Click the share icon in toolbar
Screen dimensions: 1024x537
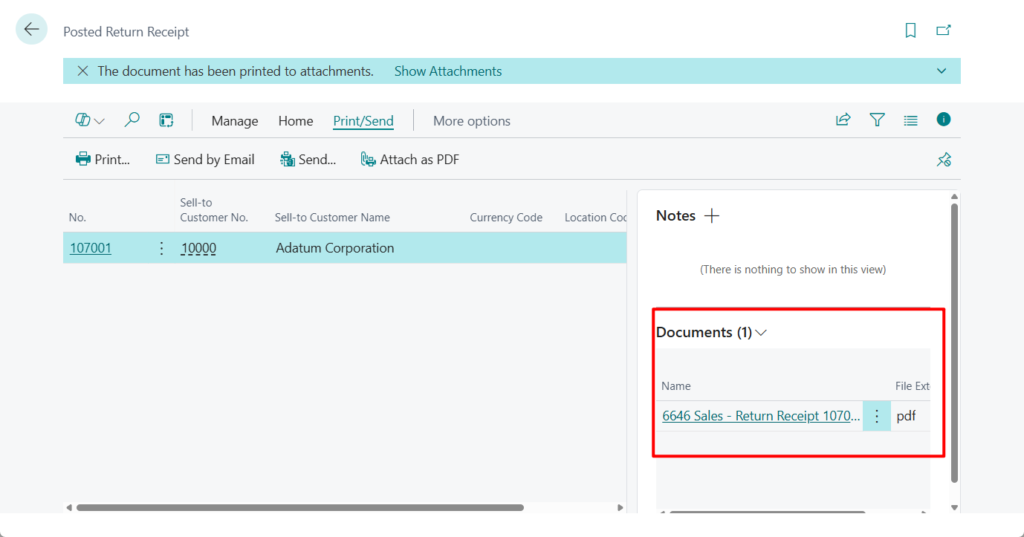(x=843, y=120)
